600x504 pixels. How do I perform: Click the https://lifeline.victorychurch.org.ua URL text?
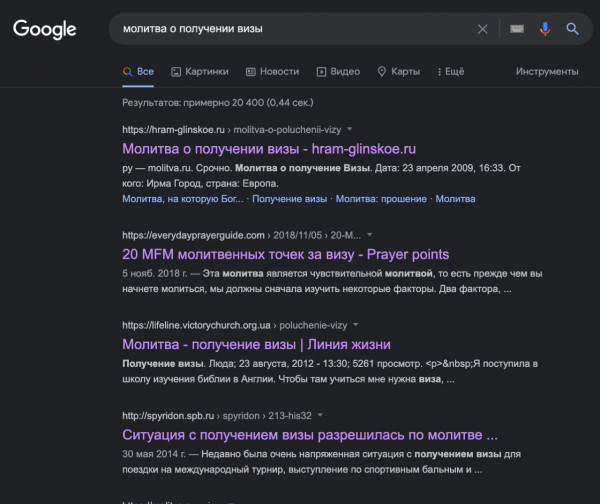point(196,325)
